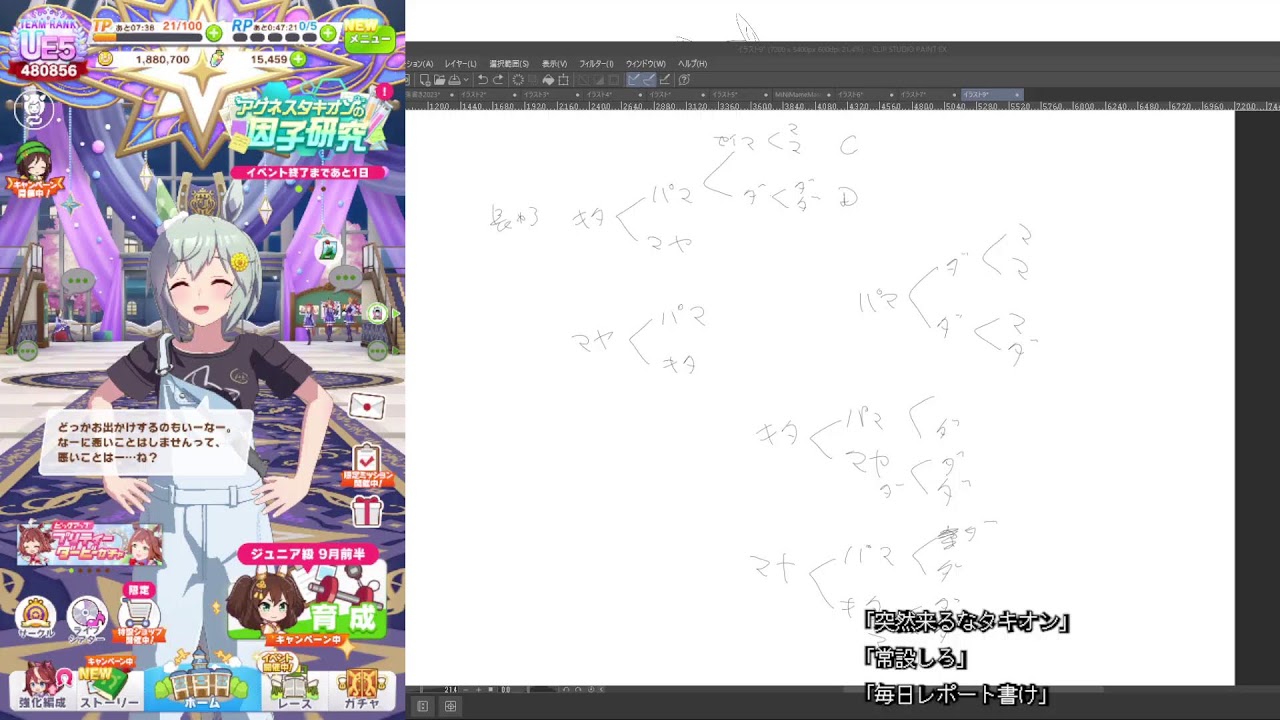Click the Redo arrow in the toolbar
This screenshot has width=1280, height=720.
click(497, 80)
